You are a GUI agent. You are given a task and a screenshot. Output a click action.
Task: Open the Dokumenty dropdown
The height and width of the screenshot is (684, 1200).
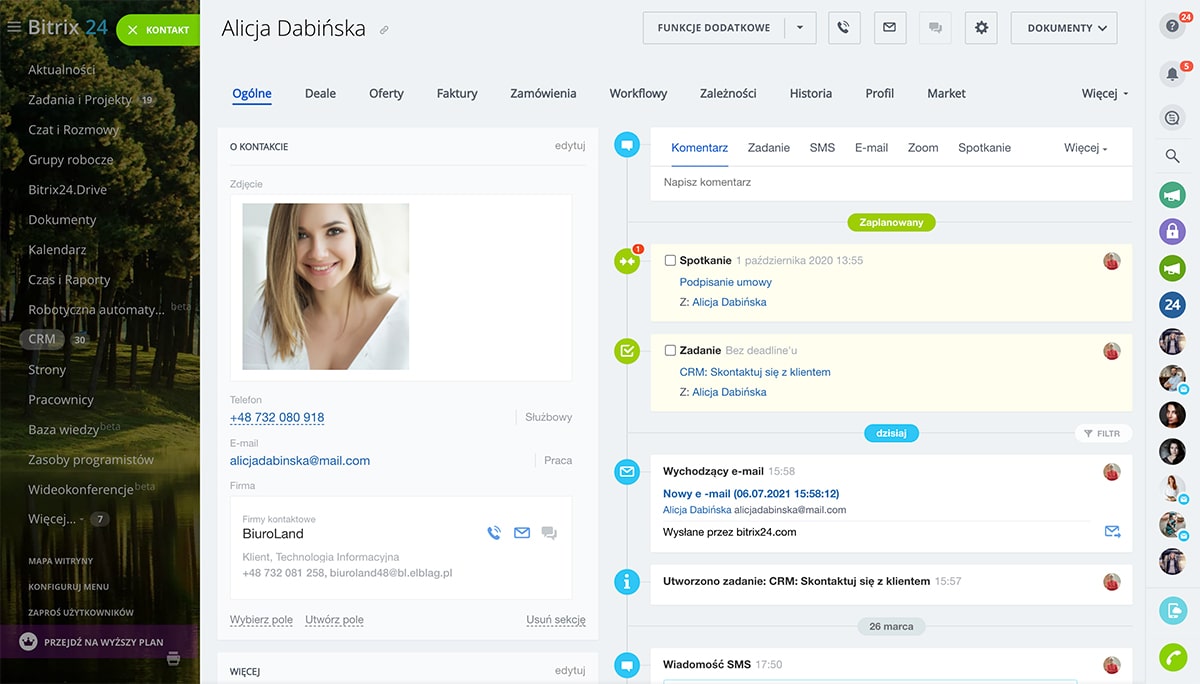point(1064,28)
